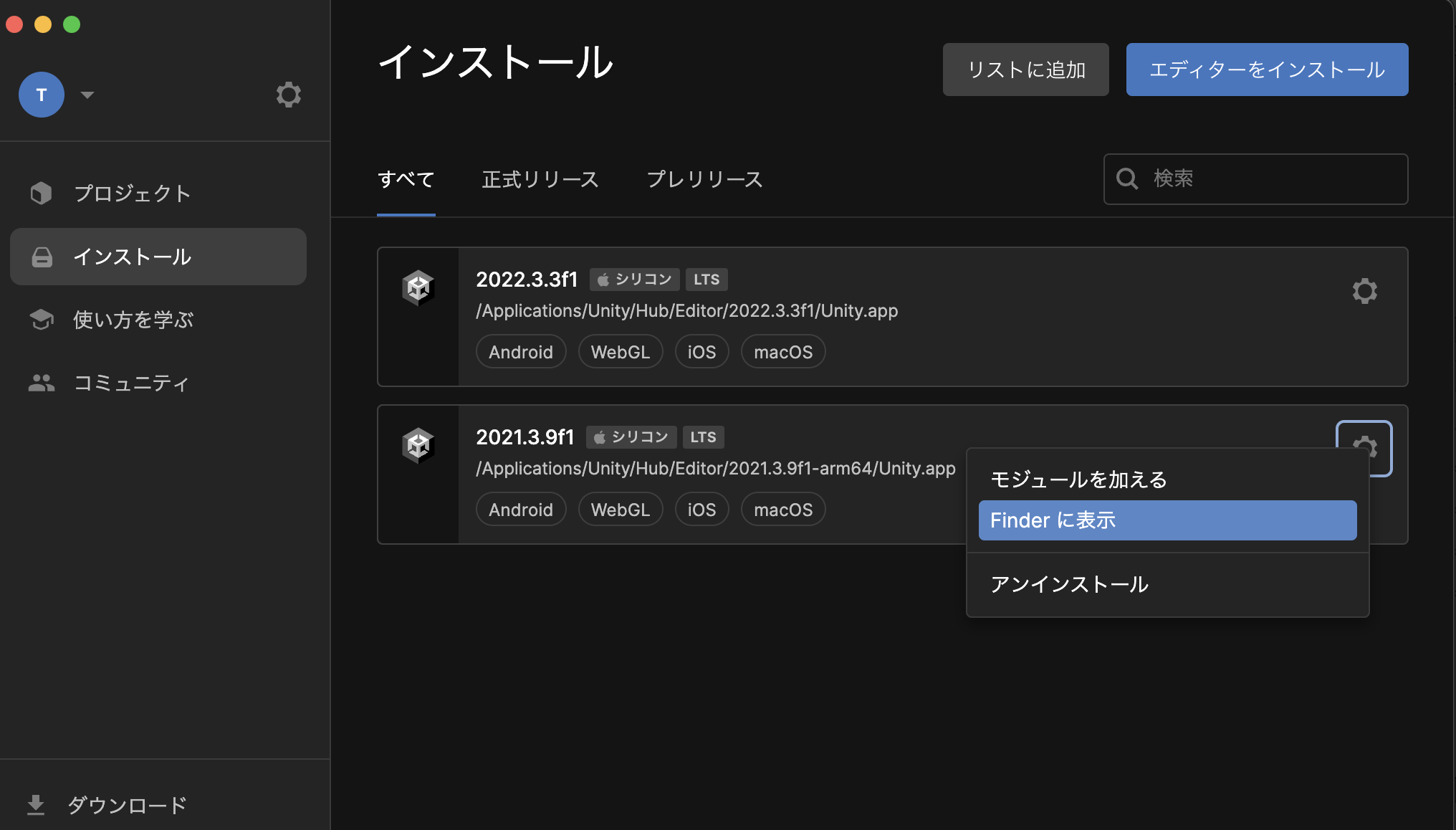This screenshot has width=1456, height=830.
Task: Select アンインストール in the context menu
Action: pyautogui.click(x=1069, y=584)
